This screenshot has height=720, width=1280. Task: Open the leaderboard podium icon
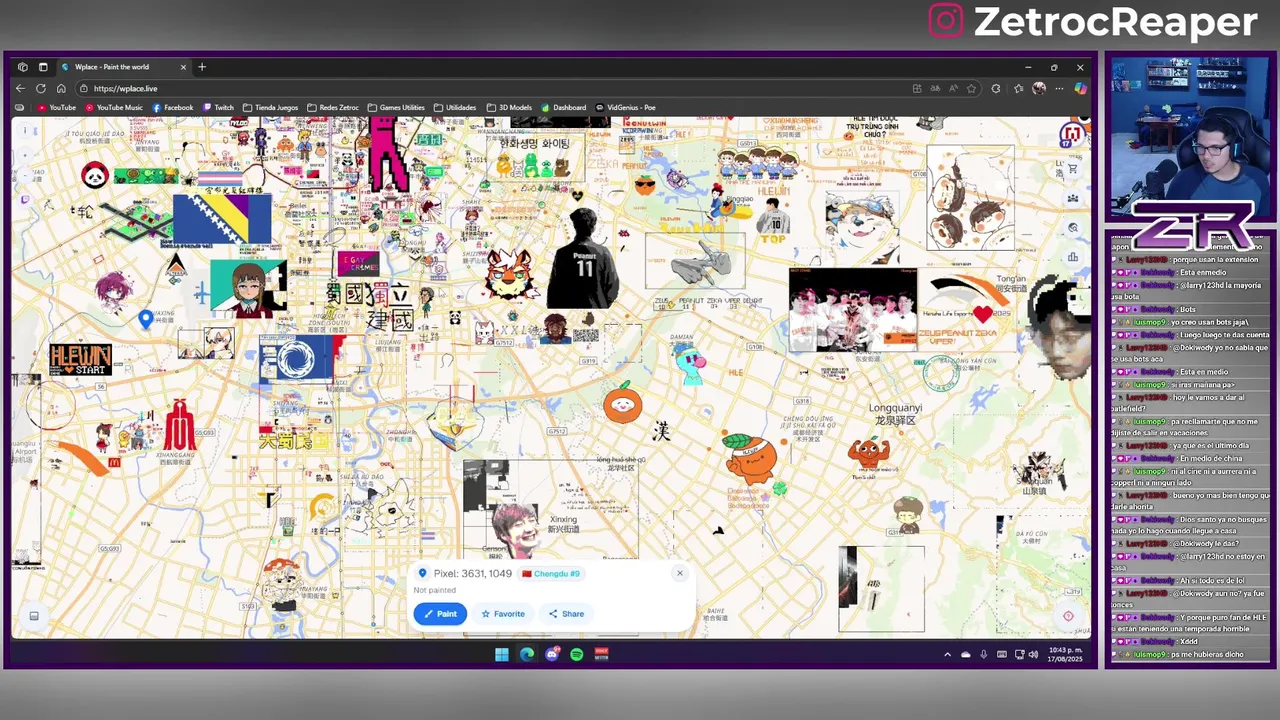[x=1072, y=257]
